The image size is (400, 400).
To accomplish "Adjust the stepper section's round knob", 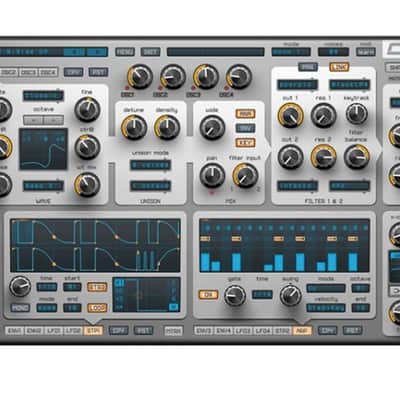I will click(x=20, y=287).
